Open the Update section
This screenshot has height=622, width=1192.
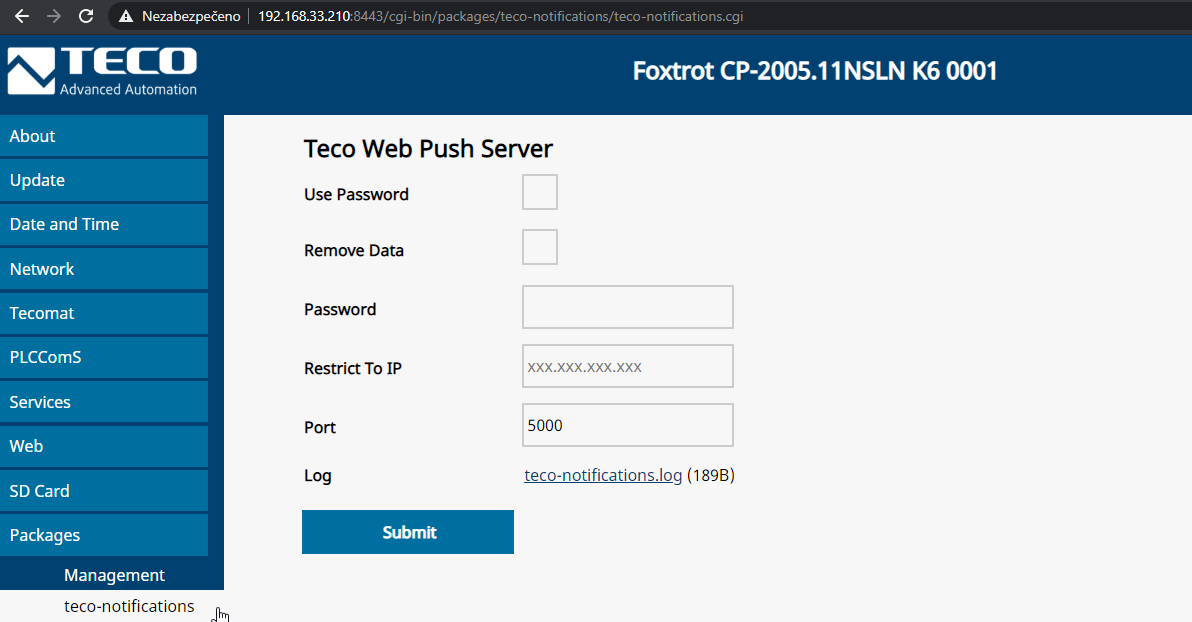(104, 180)
